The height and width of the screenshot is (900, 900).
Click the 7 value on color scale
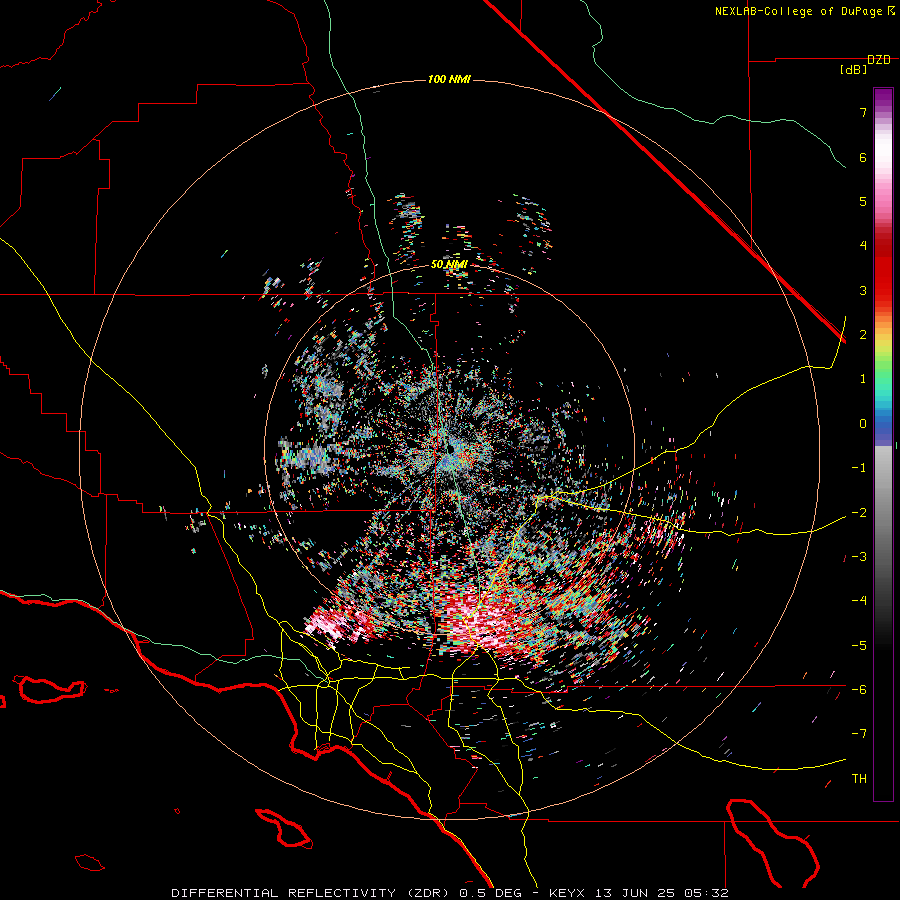(x=863, y=112)
